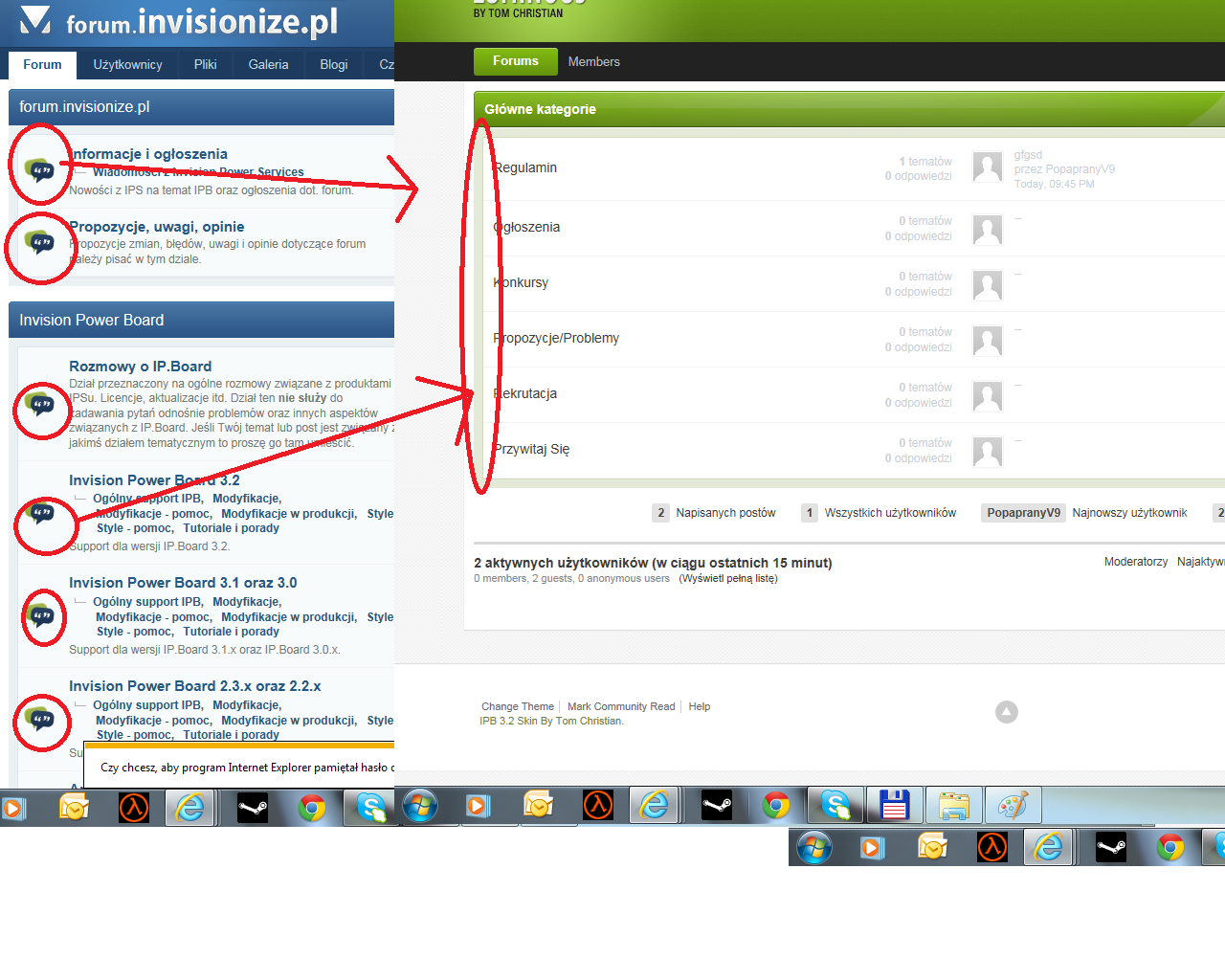Click the green Forums tab
This screenshot has width=1225, height=980.
point(515,61)
